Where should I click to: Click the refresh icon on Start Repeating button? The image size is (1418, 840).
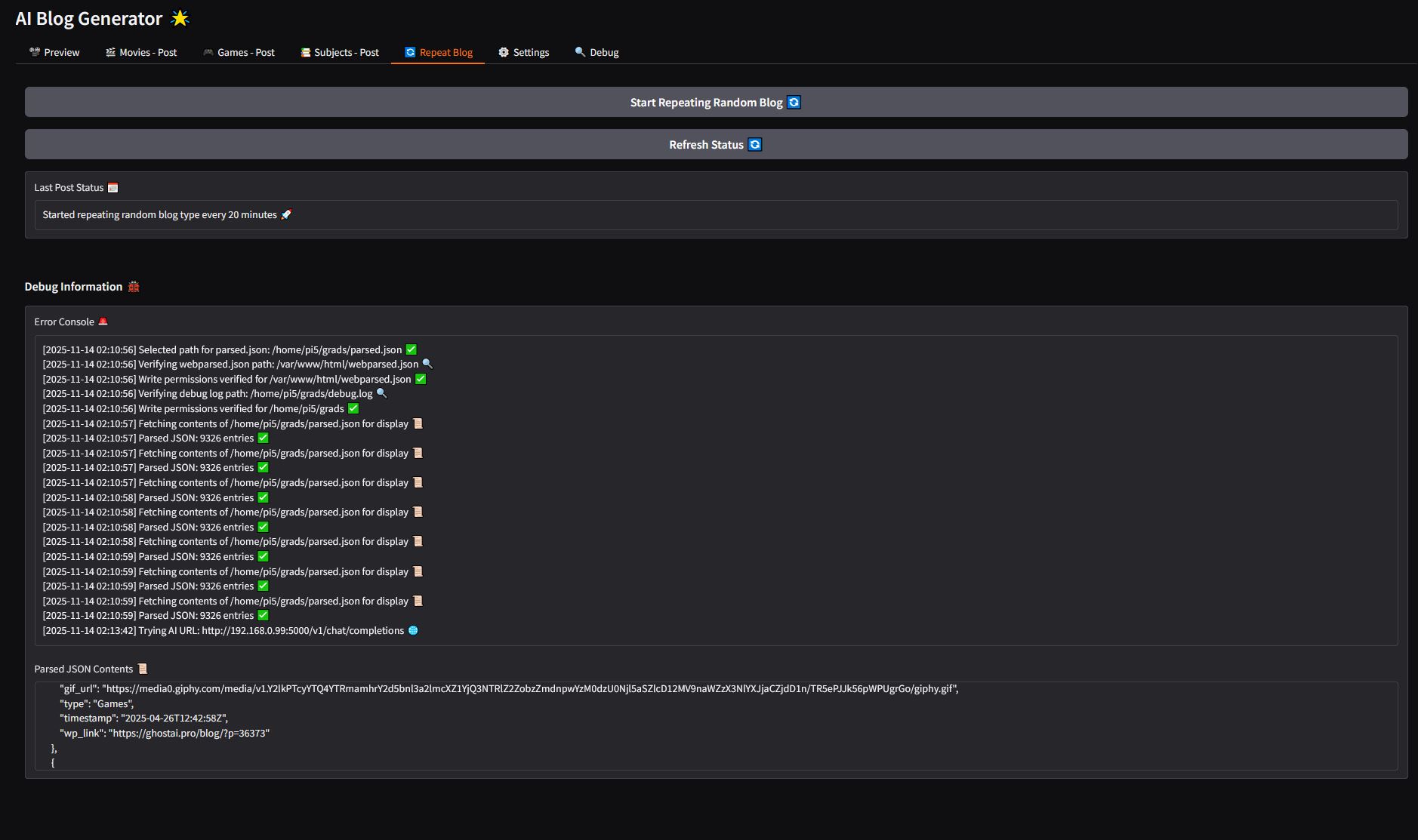pos(794,103)
